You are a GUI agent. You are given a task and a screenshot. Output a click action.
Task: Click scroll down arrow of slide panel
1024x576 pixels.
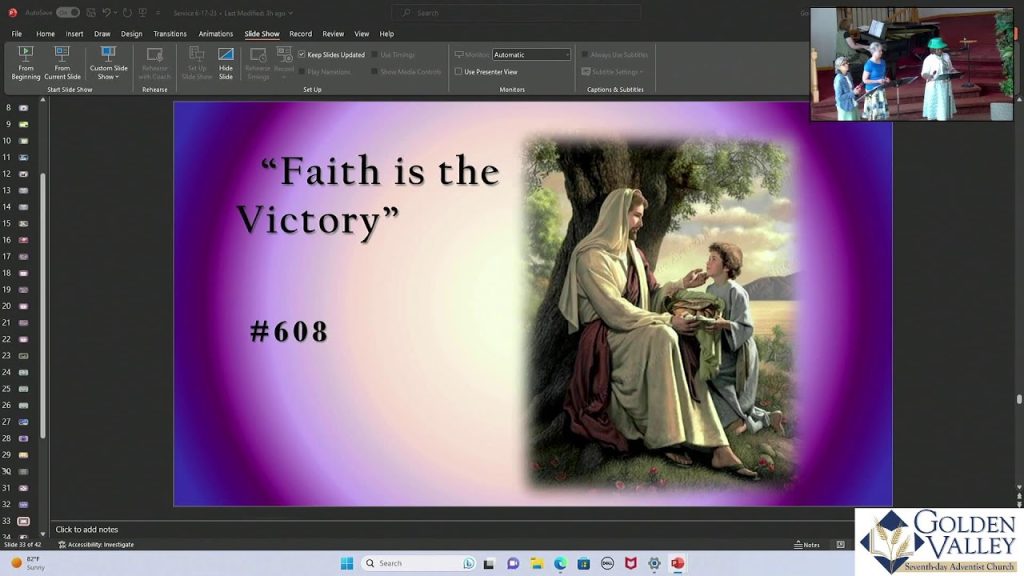pos(42,534)
